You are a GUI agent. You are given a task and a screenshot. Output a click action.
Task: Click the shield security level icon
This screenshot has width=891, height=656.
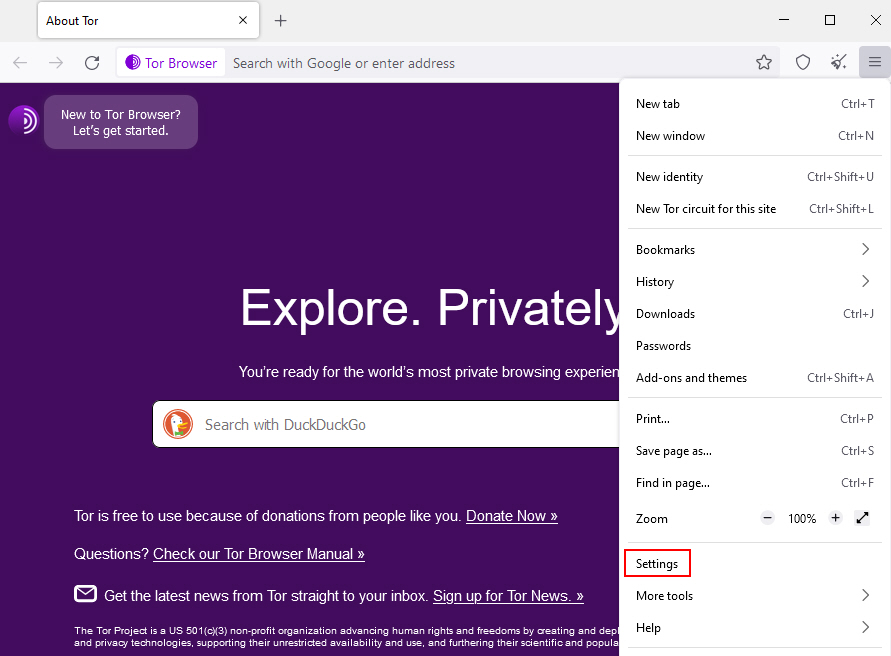(x=802, y=62)
